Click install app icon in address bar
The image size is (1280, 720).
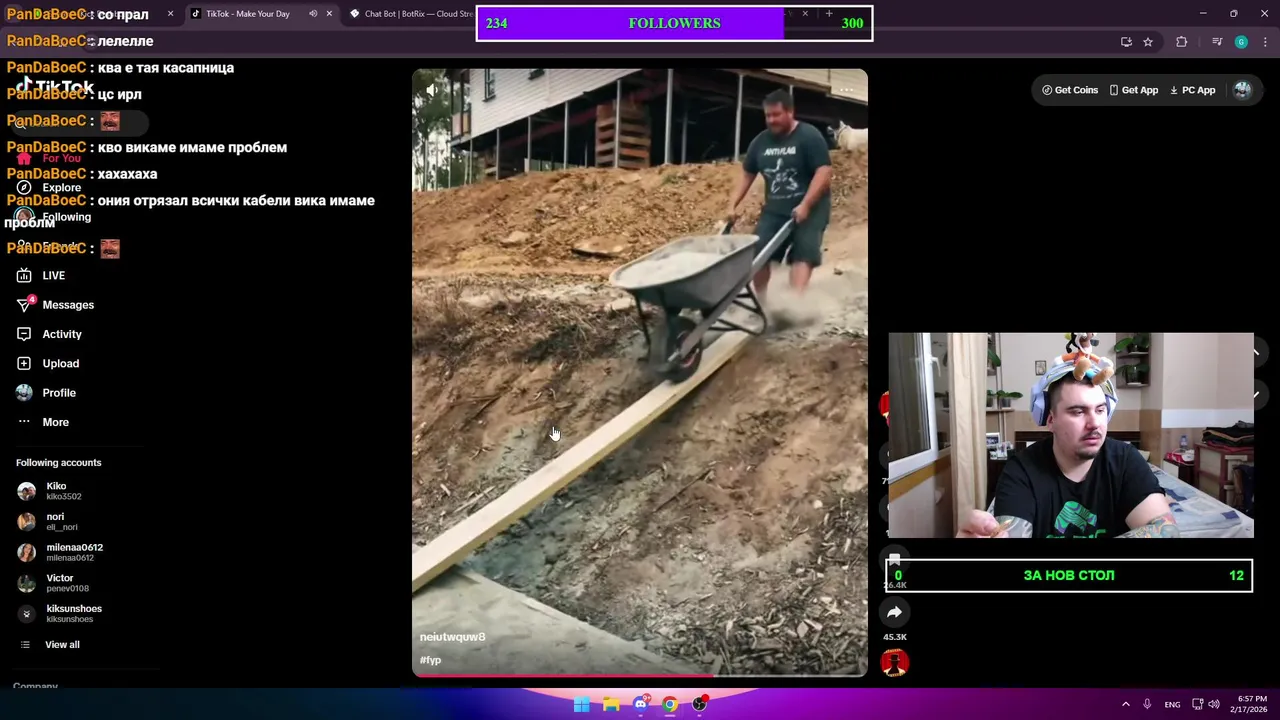[x=1126, y=42]
